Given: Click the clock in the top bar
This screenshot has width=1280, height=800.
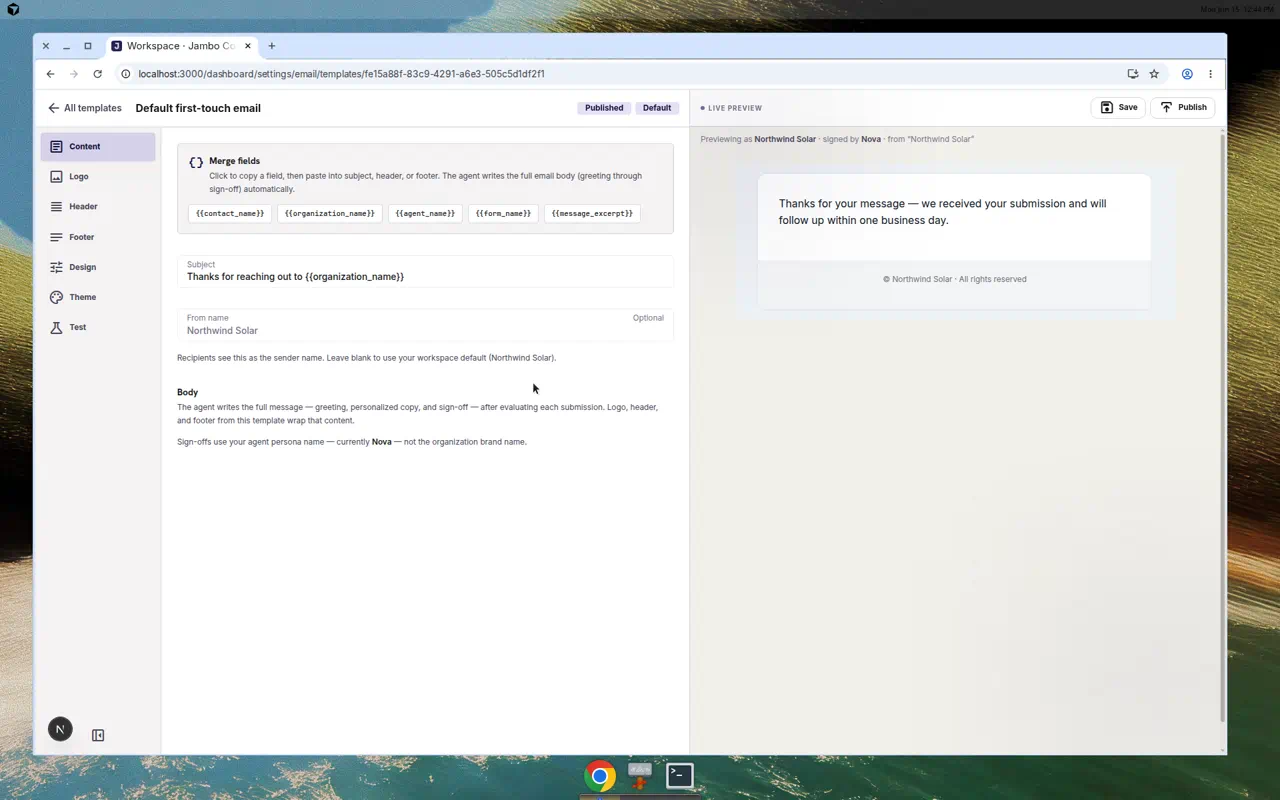Looking at the screenshot, I should pyautogui.click(x=1236, y=9).
